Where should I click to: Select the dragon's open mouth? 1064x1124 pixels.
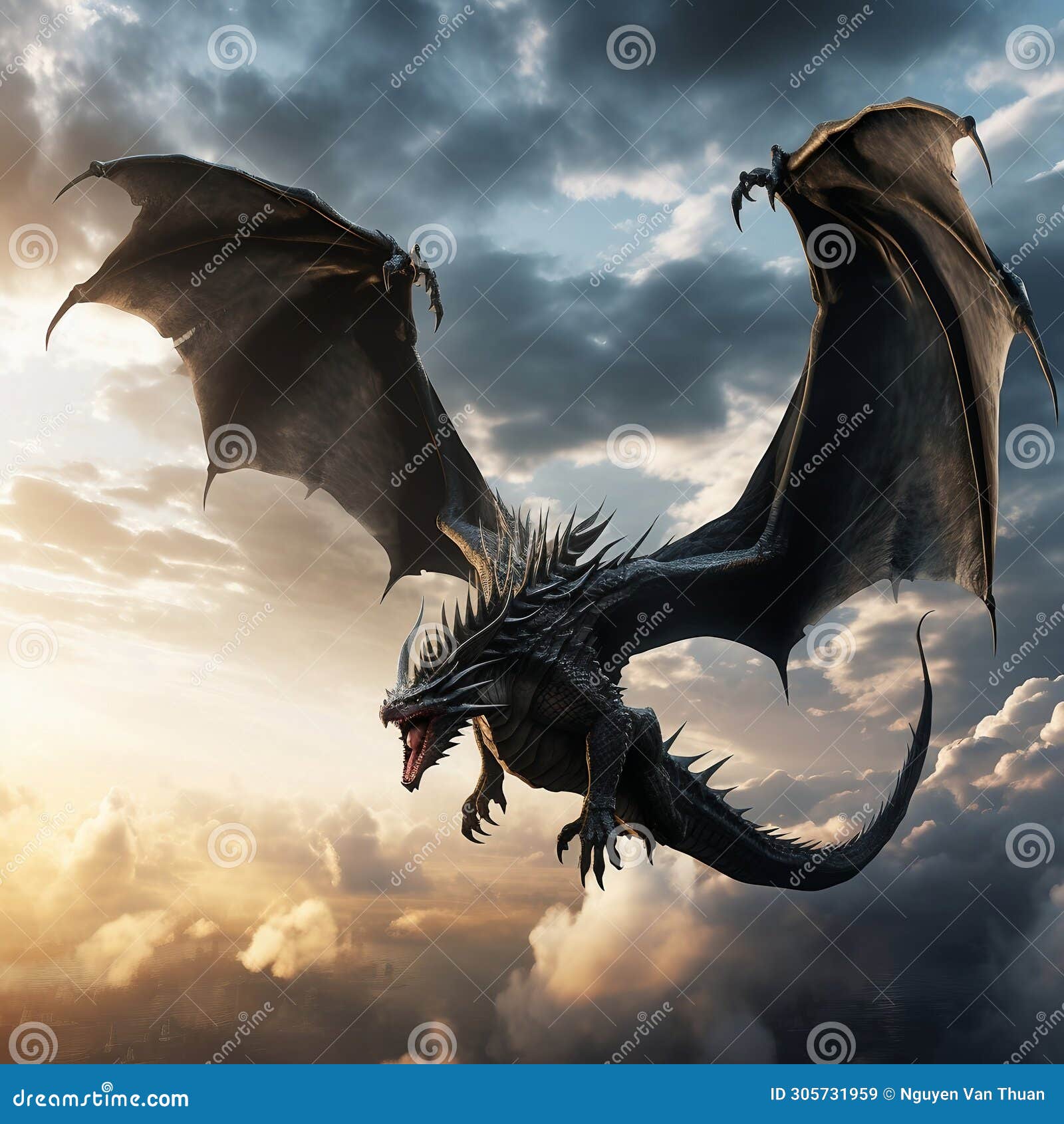(x=418, y=745)
